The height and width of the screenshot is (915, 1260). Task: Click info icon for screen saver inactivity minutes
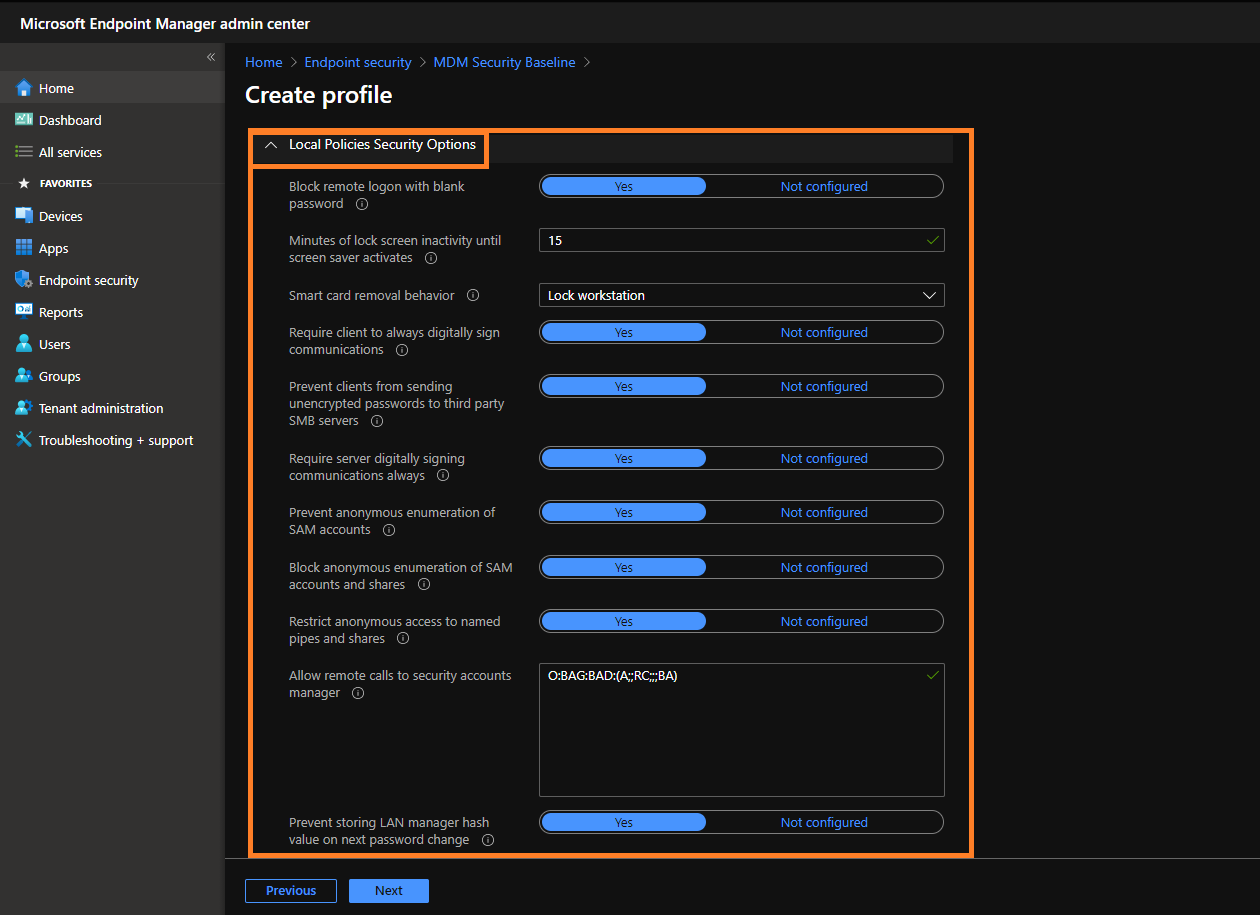coord(431,258)
